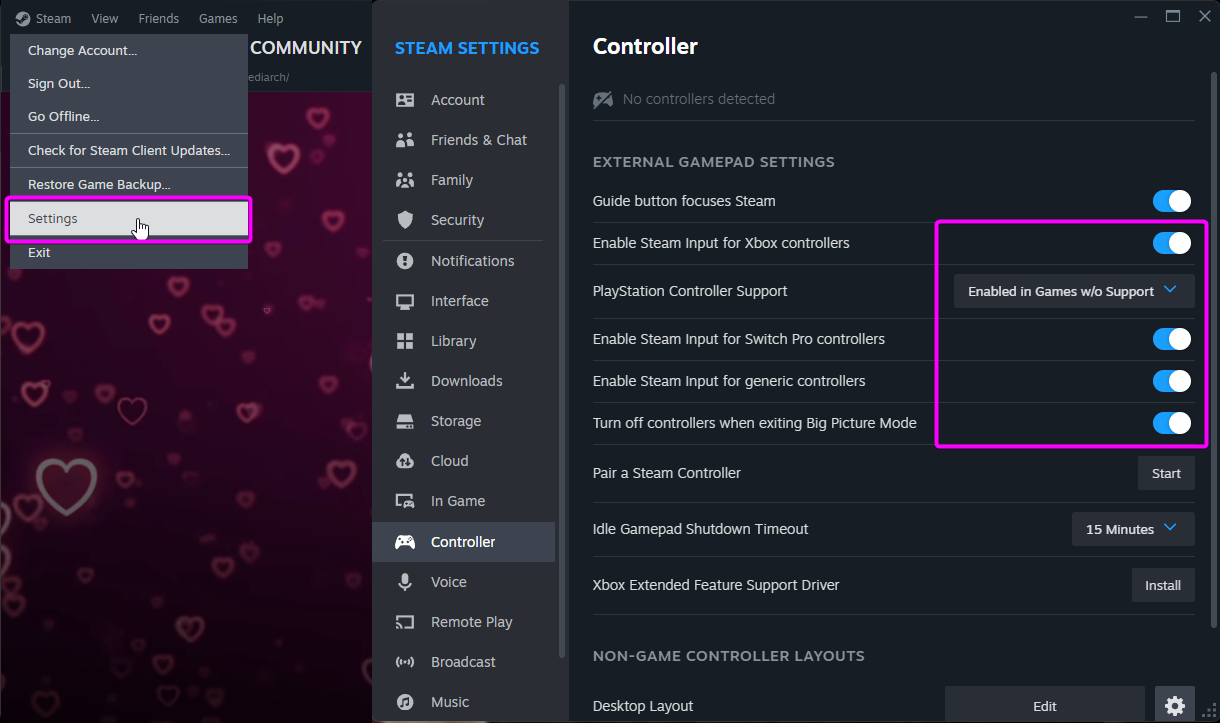Open PlayStation Controller Support dropdown
Viewport: 1220px width, 723px height.
coord(1074,291)
